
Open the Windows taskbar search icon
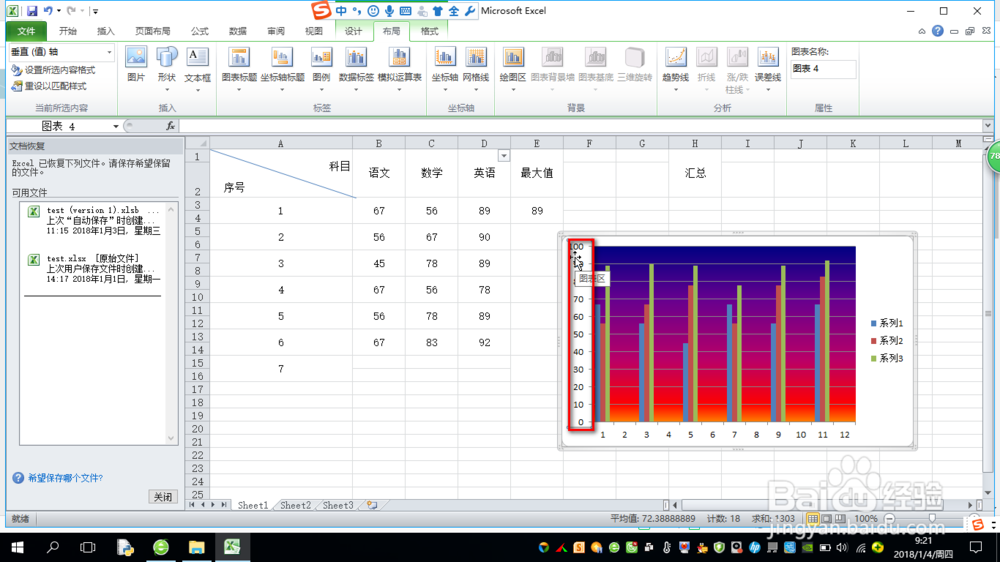(x=53, y=547)
